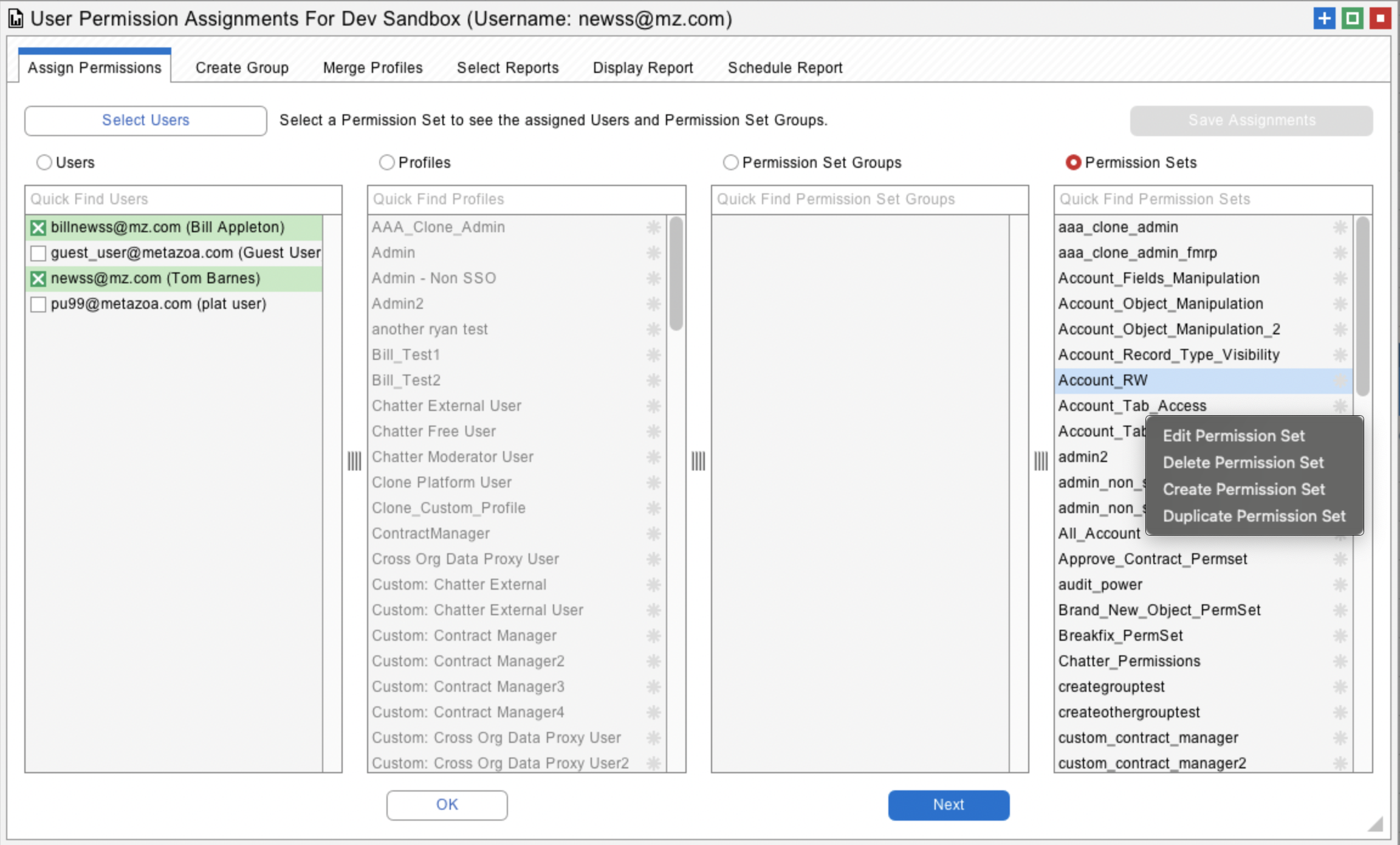Click the Quick Find Users field

(184, 199)
